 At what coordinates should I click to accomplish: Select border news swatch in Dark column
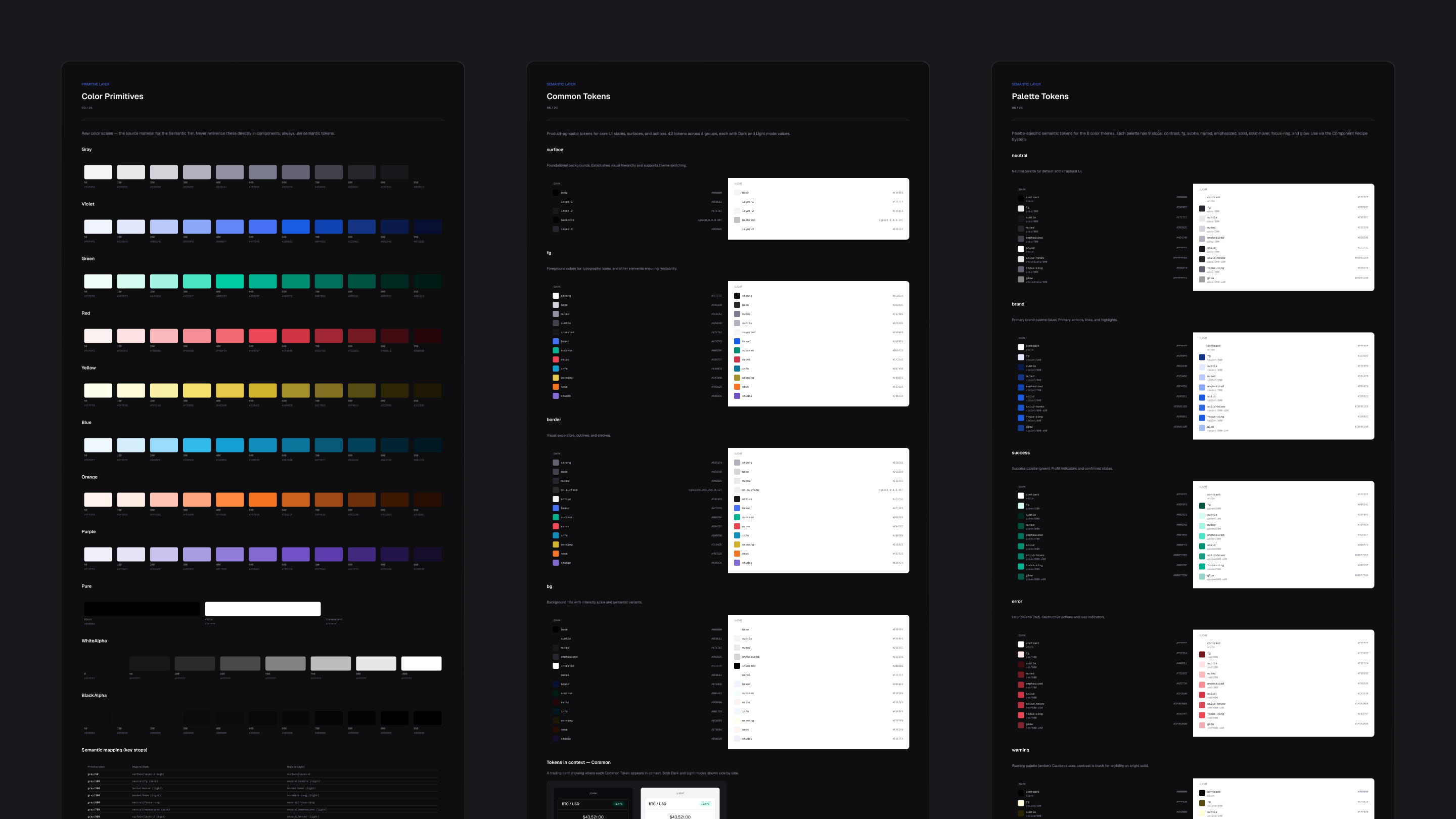pyautogui.click(x=556, y=554)
